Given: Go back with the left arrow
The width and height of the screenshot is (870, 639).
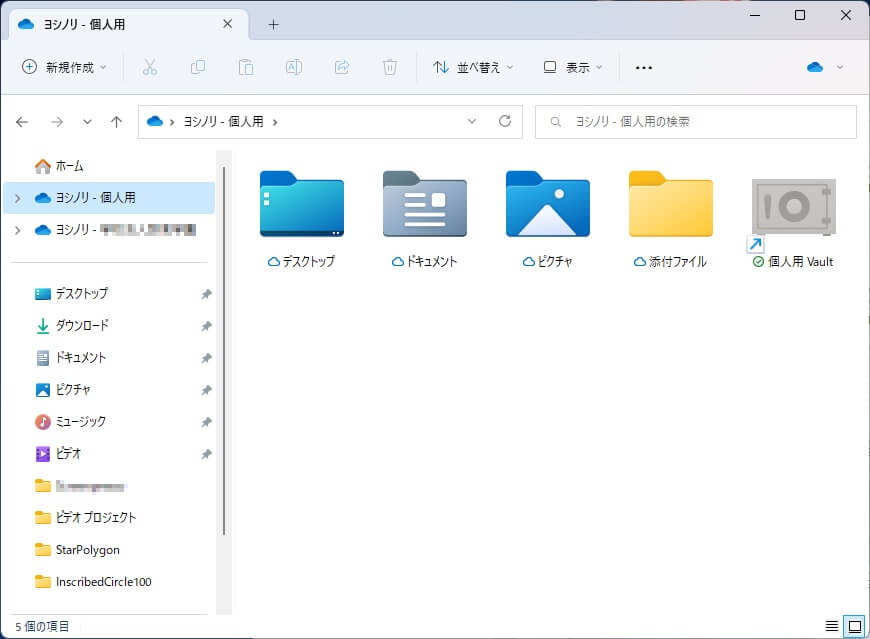Looking at the screenshot, I should point(22,121).
